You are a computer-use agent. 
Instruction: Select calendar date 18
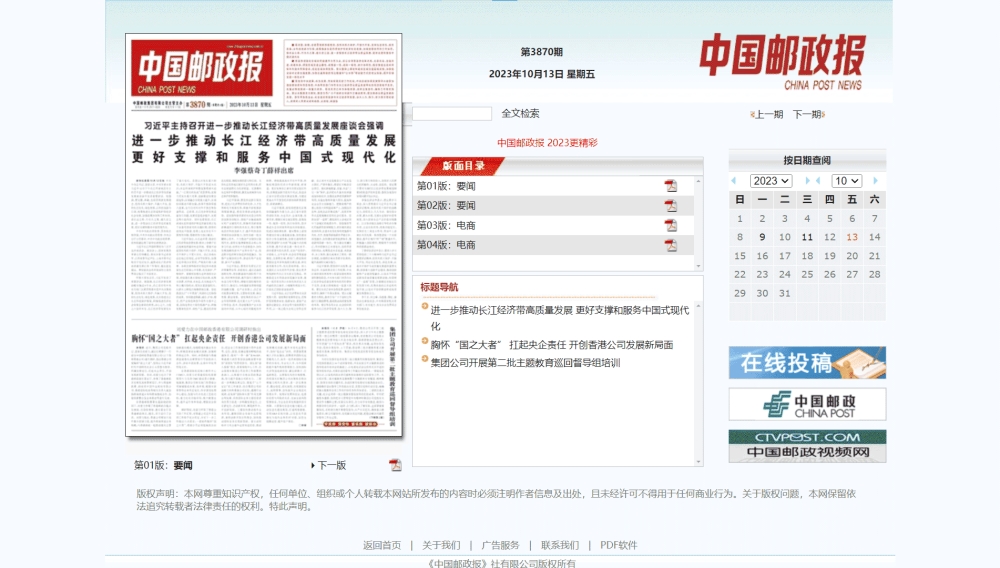pos(807,256)
